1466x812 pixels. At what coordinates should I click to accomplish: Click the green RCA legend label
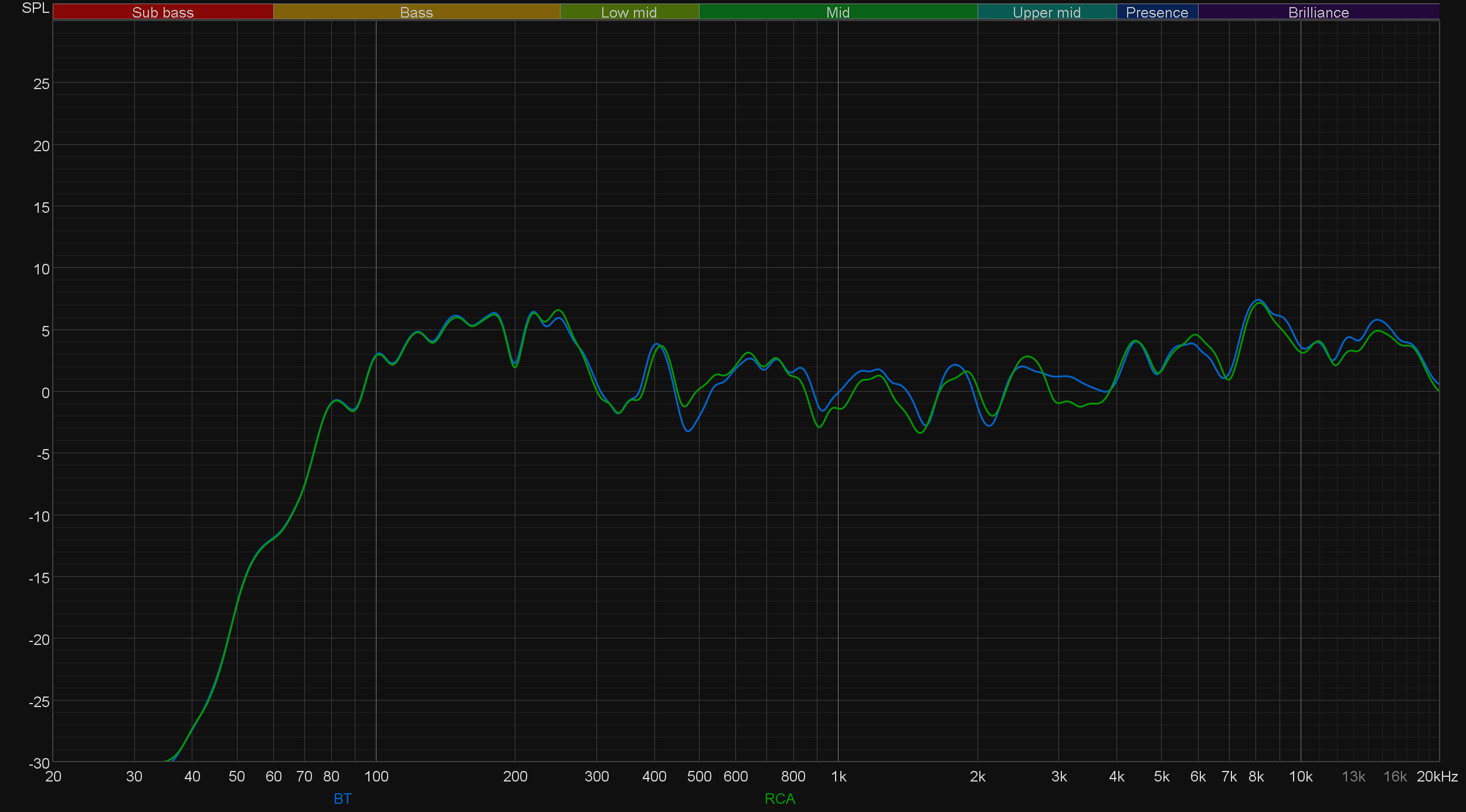pos(779,799)
